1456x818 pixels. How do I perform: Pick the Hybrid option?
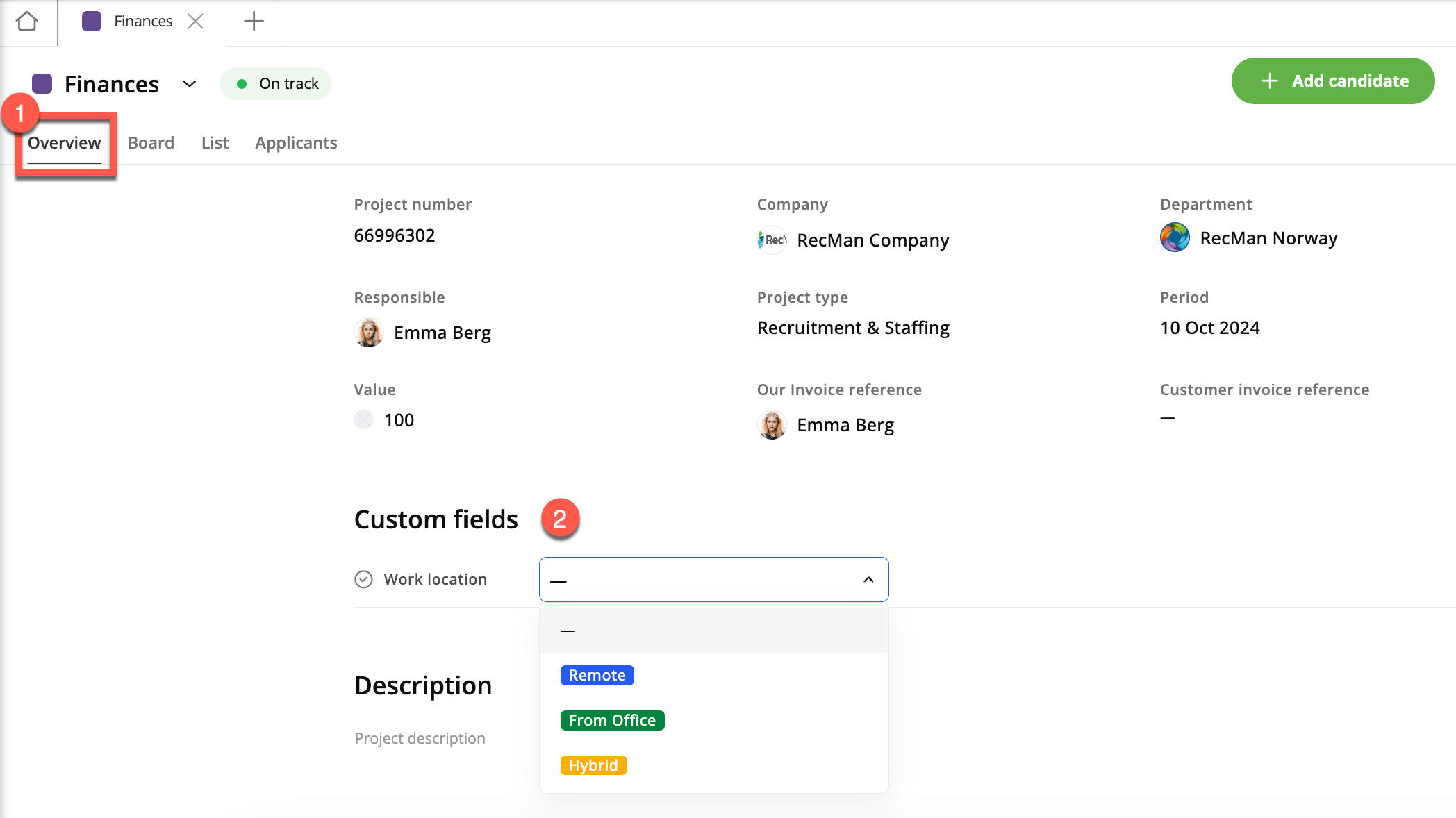pyautogui.click(x=593, y=765)
